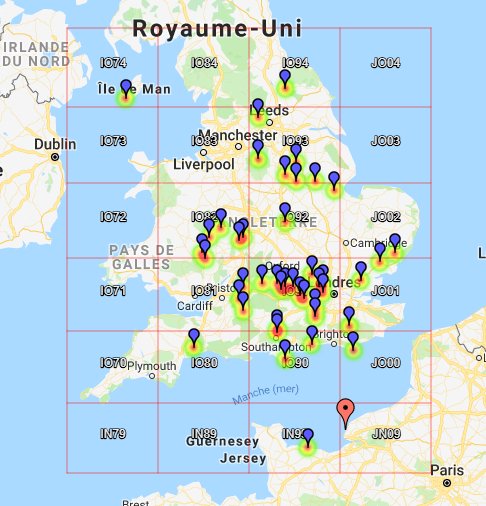The height and width of the screenshot is (506, 486).
Task: Select the JO02 grid label
Action: tap(386, 217)
